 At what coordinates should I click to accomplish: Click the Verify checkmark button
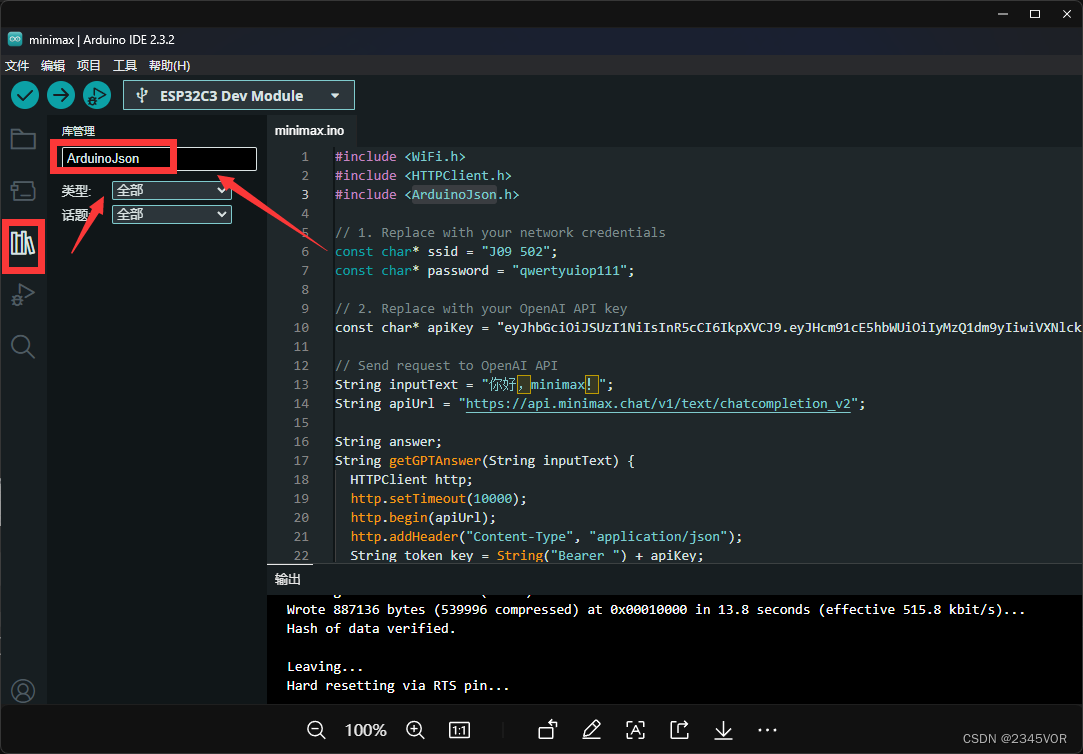[x=25, y=95]
